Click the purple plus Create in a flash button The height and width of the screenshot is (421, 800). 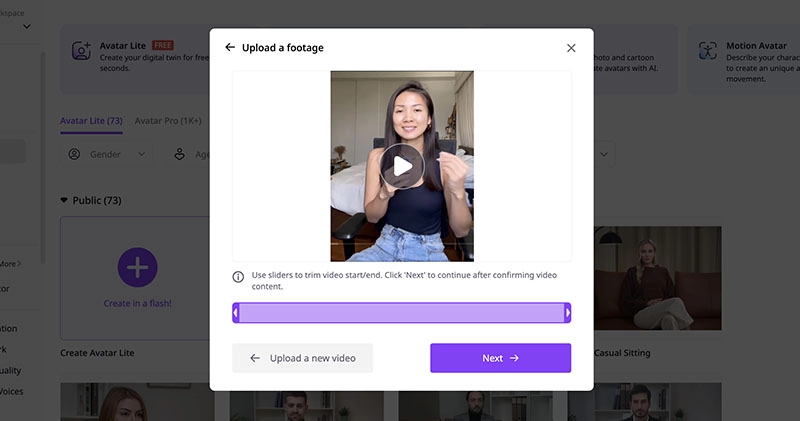coord(137,267)
